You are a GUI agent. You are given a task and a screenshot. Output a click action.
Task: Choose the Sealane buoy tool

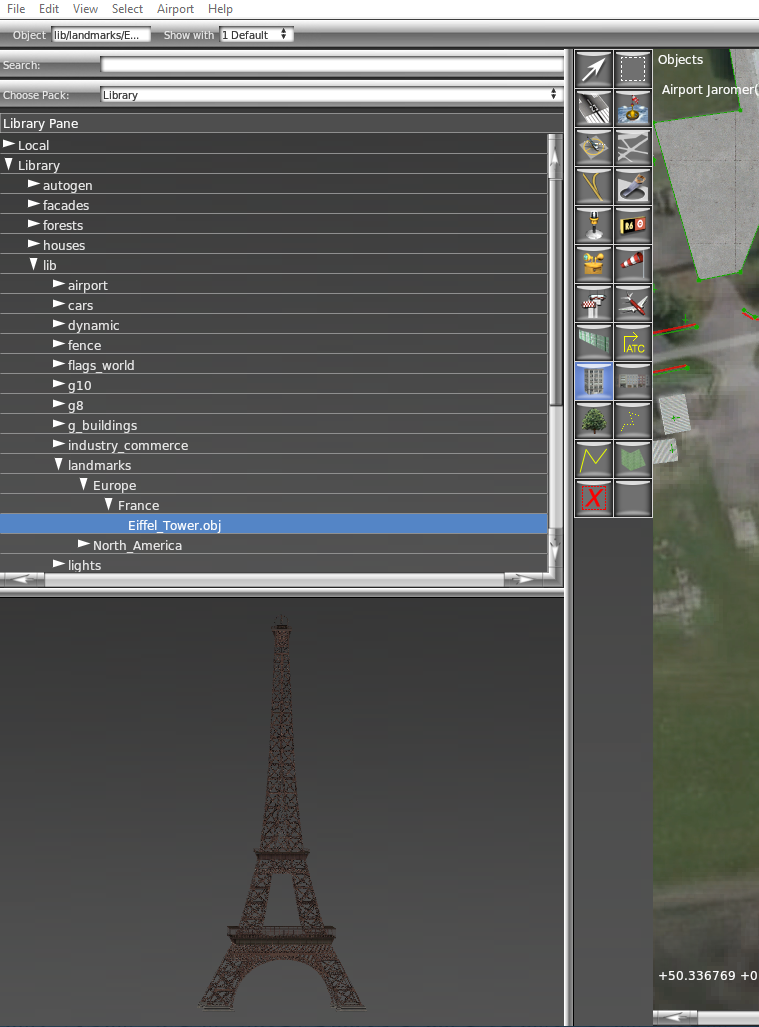click(633, 107)
